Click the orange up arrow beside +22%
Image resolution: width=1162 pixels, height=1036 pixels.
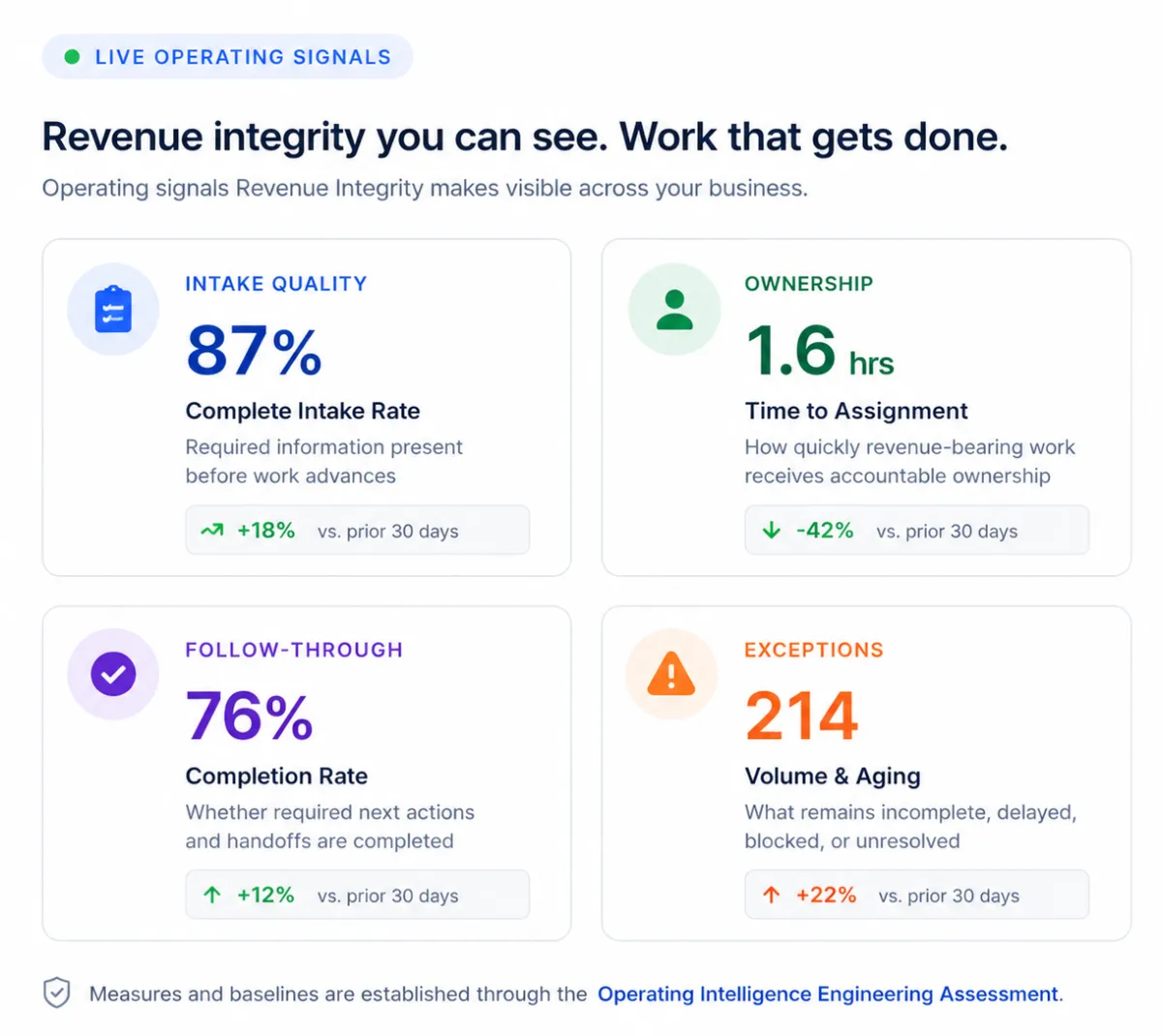click(771, 895)
